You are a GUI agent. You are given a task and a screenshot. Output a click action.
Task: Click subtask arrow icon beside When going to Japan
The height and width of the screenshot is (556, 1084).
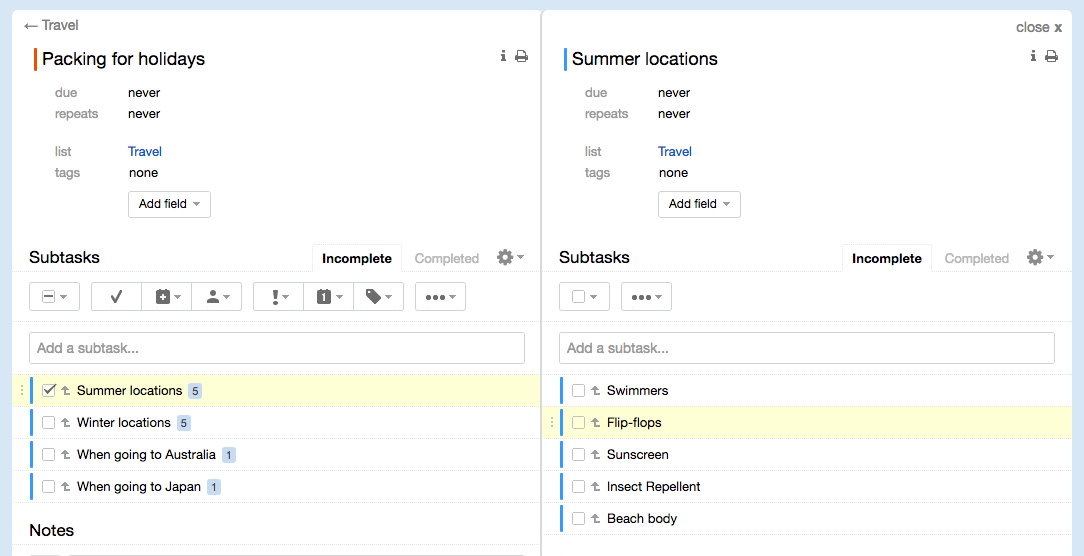(x=66, y=487)
